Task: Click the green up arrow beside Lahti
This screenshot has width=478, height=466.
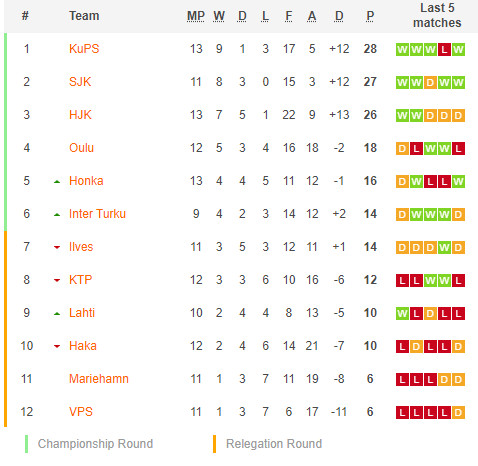Action: [57, 314]
